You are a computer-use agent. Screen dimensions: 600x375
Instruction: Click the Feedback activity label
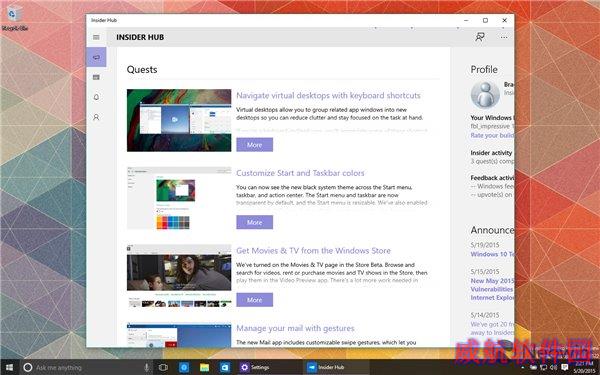[x=492, y=178]
